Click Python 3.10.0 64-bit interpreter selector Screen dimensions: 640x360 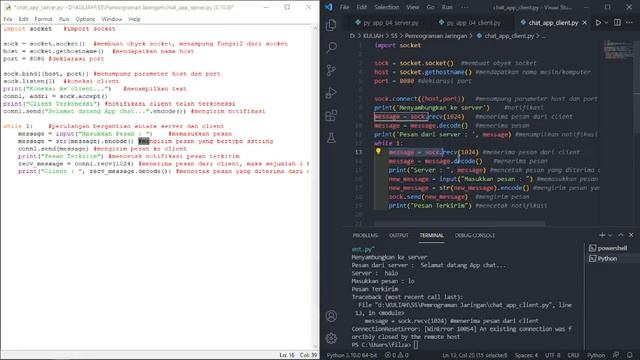point(352,355)
